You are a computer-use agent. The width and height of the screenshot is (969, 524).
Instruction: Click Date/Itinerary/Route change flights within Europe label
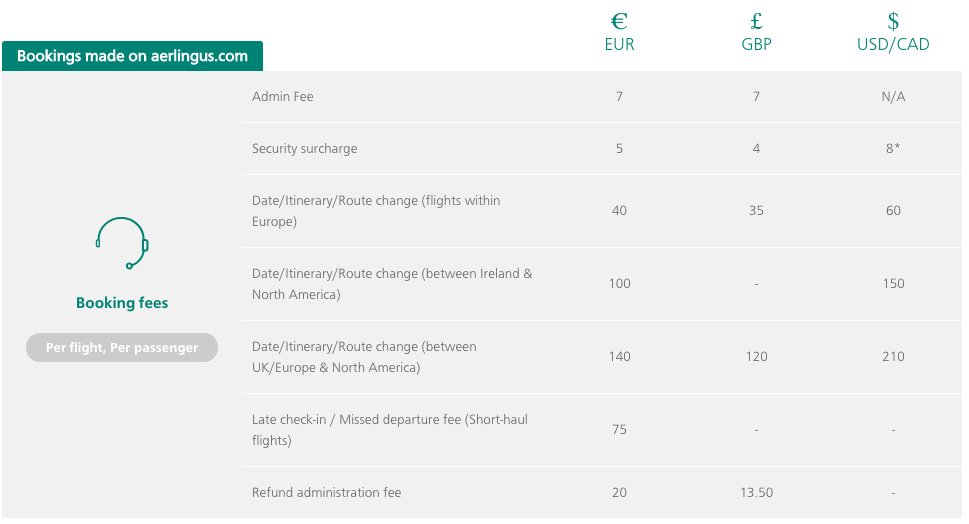(x=376, y=211)
